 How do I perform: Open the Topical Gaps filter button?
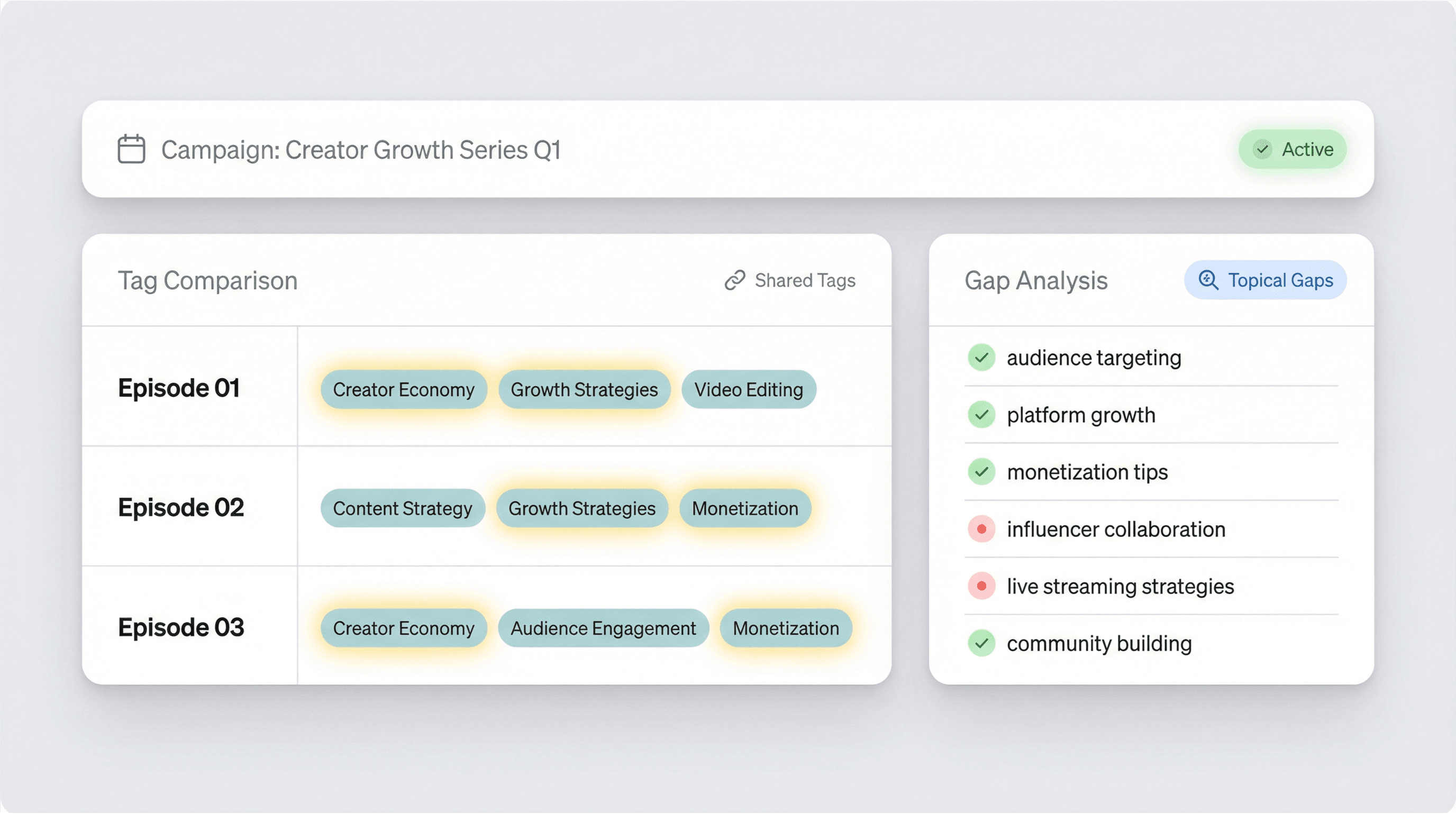coord(1265,280)
